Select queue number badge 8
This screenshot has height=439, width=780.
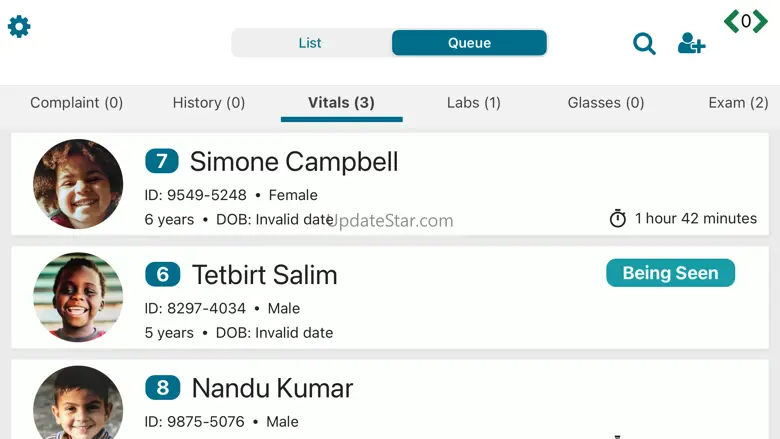[163, 388]
